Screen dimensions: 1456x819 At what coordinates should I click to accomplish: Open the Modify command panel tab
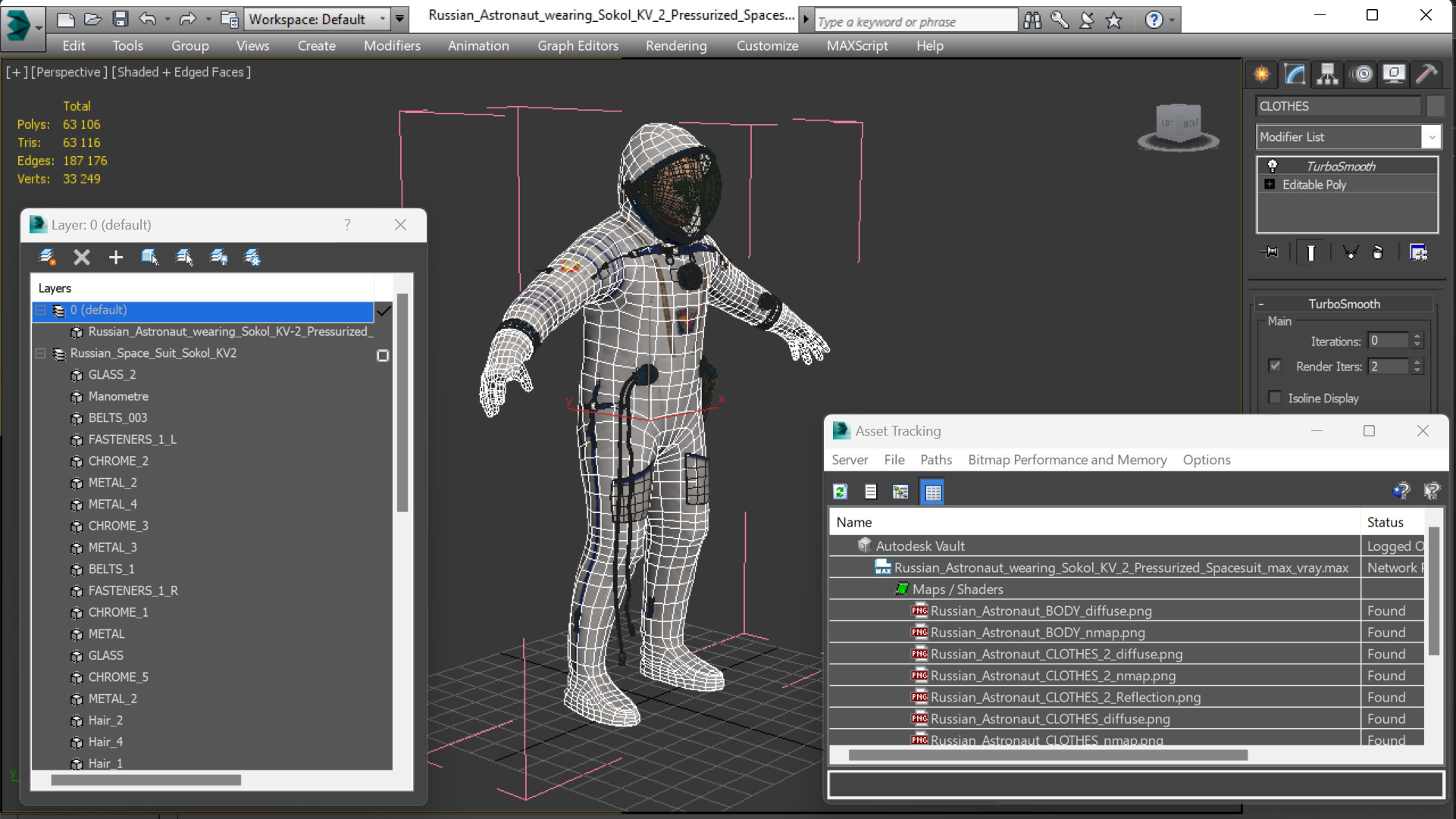click(x=1295, y=74)
